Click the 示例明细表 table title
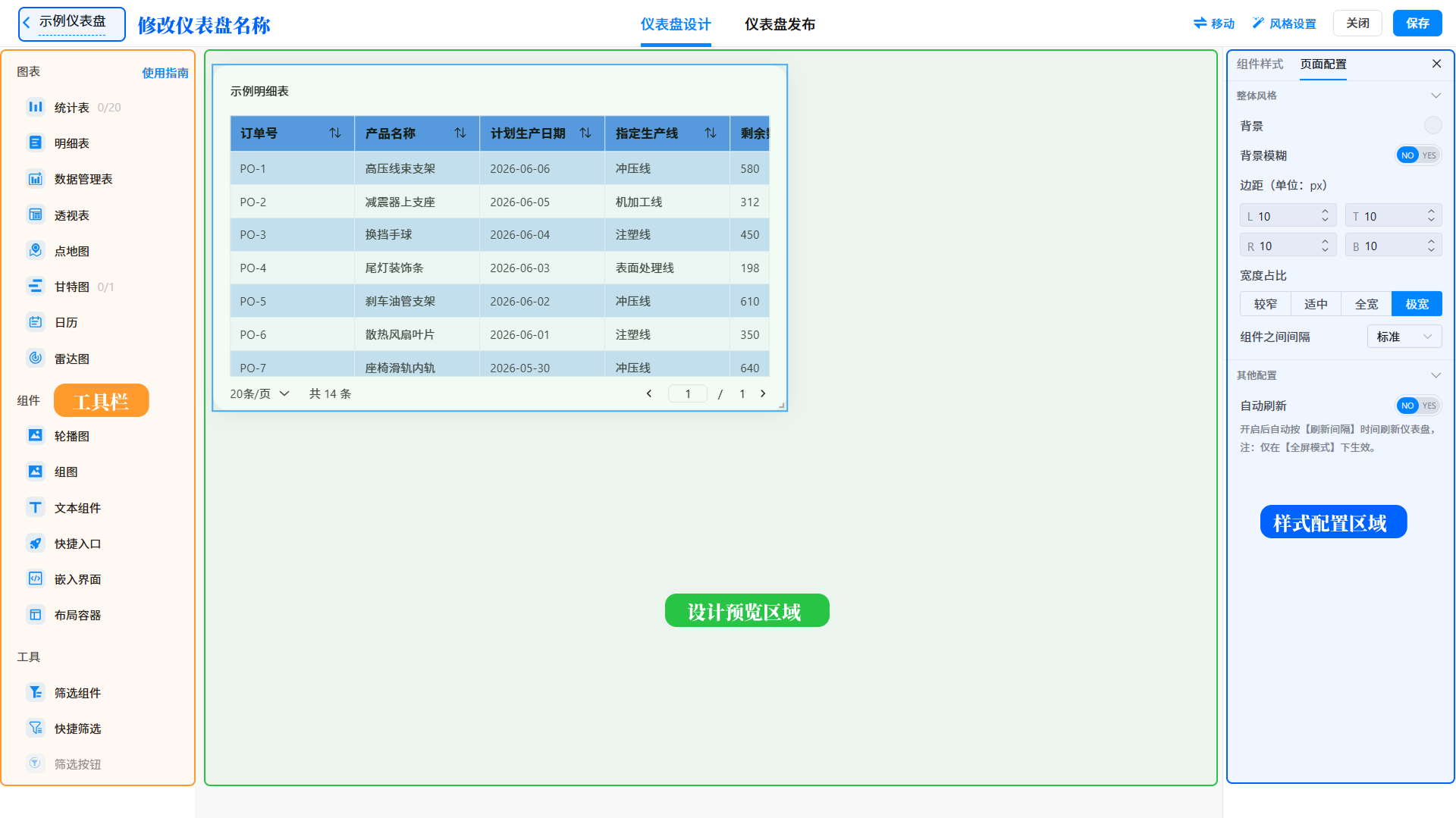 259,91
